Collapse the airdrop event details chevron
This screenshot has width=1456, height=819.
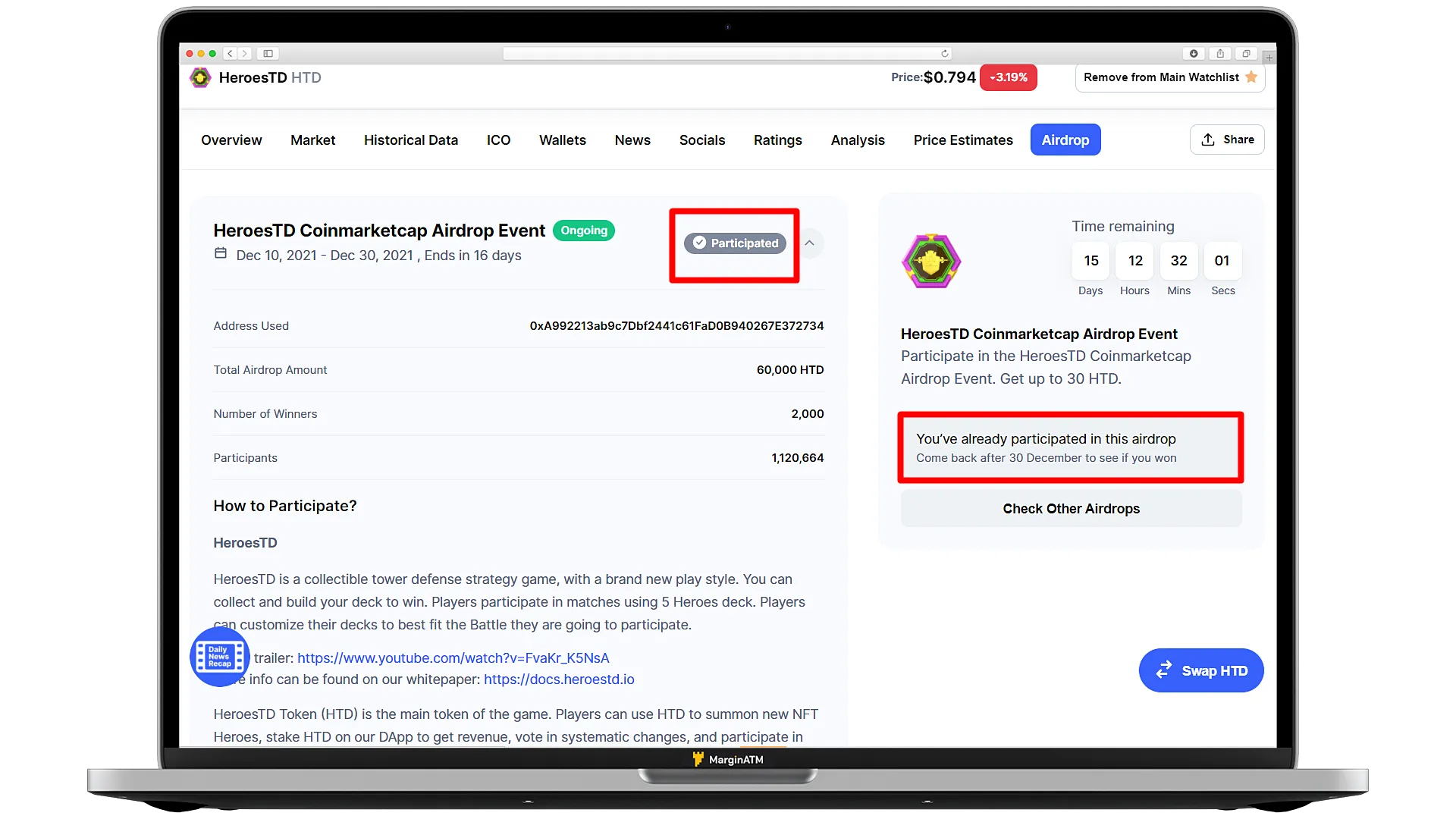click(809, 243)
